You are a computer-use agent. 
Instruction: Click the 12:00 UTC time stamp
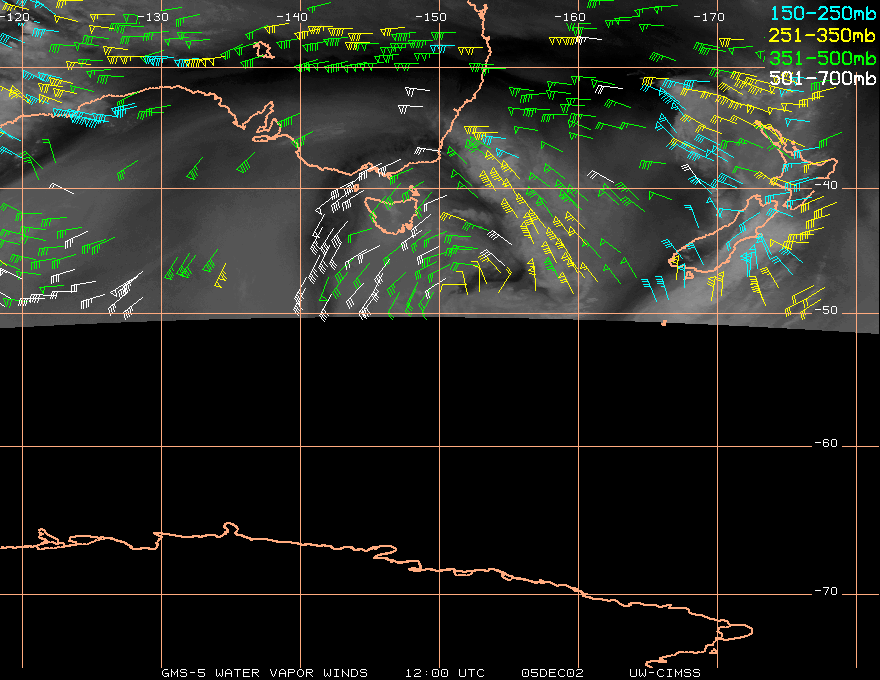(445, 673)
